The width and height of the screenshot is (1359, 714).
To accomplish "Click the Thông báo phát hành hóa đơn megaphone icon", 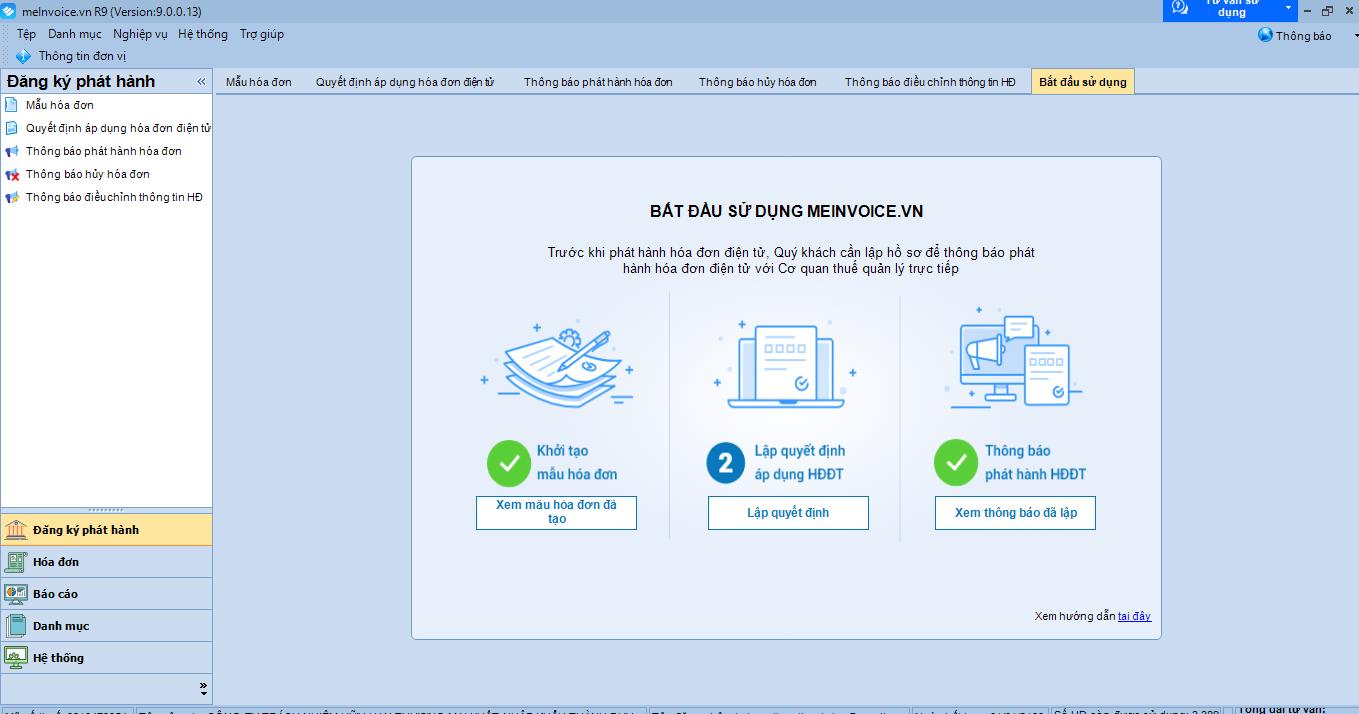I will pyautogui.click(x=11, y=152).
